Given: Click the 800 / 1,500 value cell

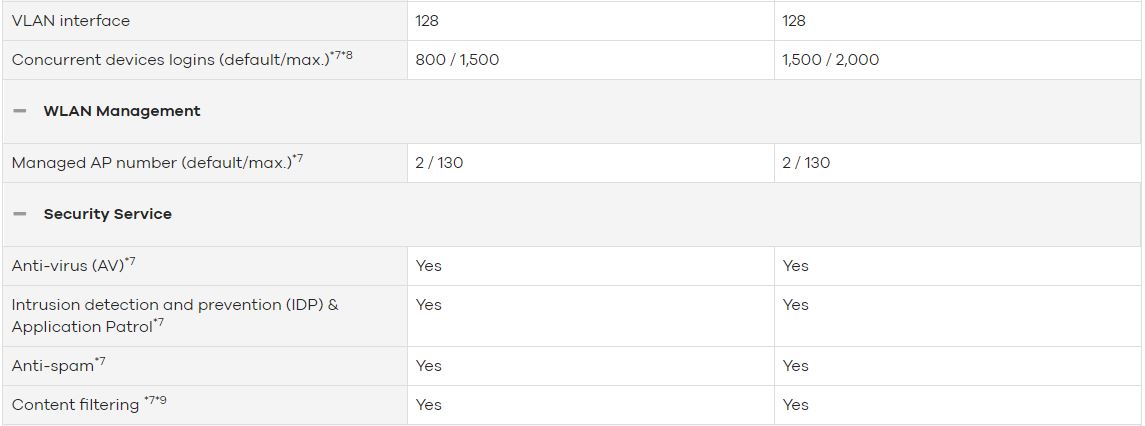Looking at the screenshot, I should tap(457, 60).
